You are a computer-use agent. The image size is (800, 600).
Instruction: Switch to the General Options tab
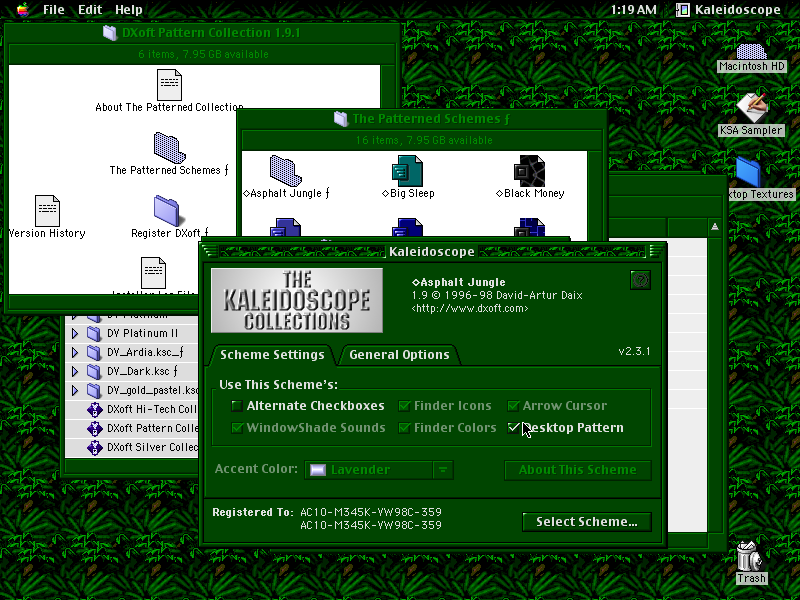[x=399, y=355]
